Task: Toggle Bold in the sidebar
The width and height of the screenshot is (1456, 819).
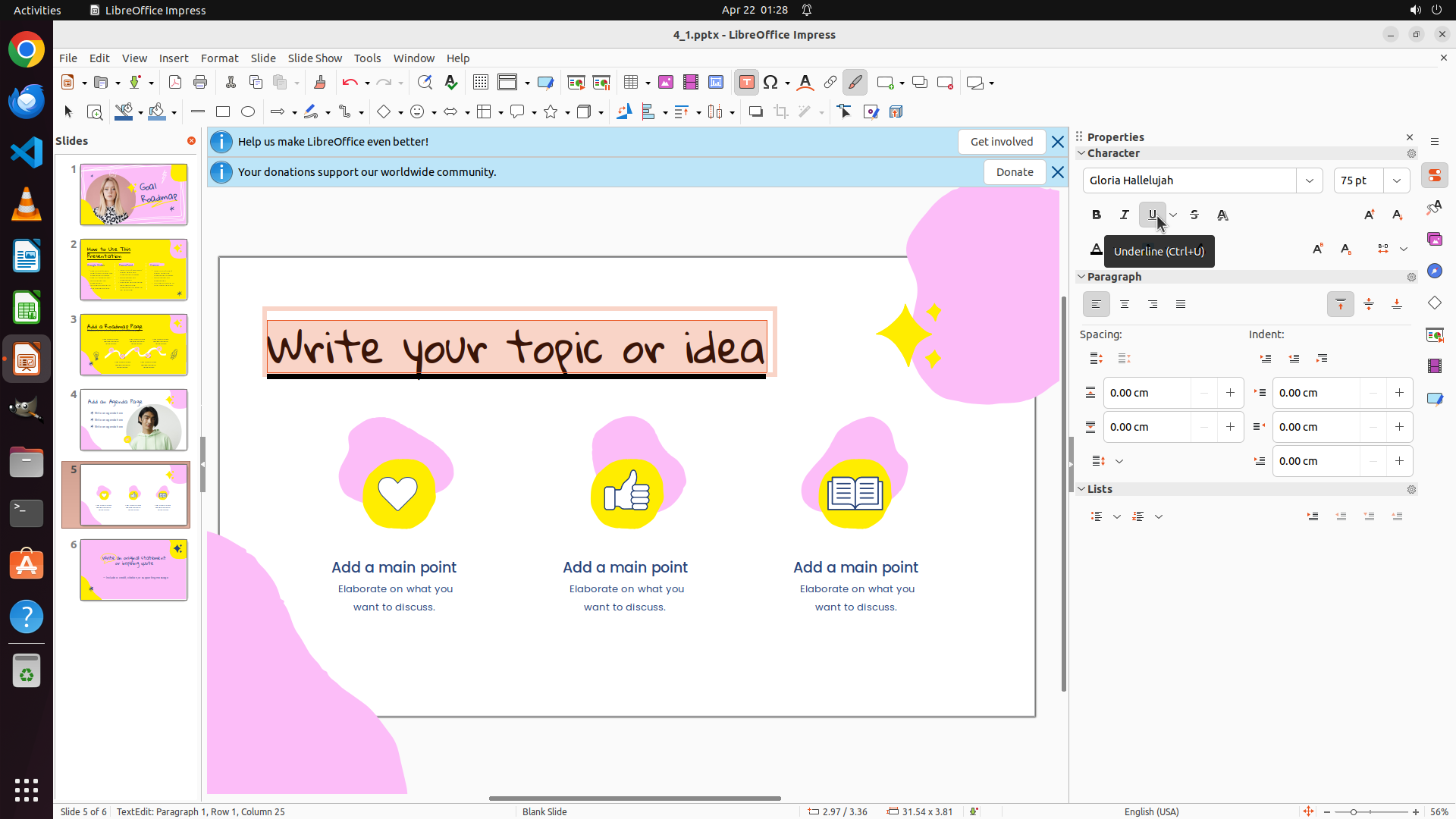Action: tap(1096, 215)
